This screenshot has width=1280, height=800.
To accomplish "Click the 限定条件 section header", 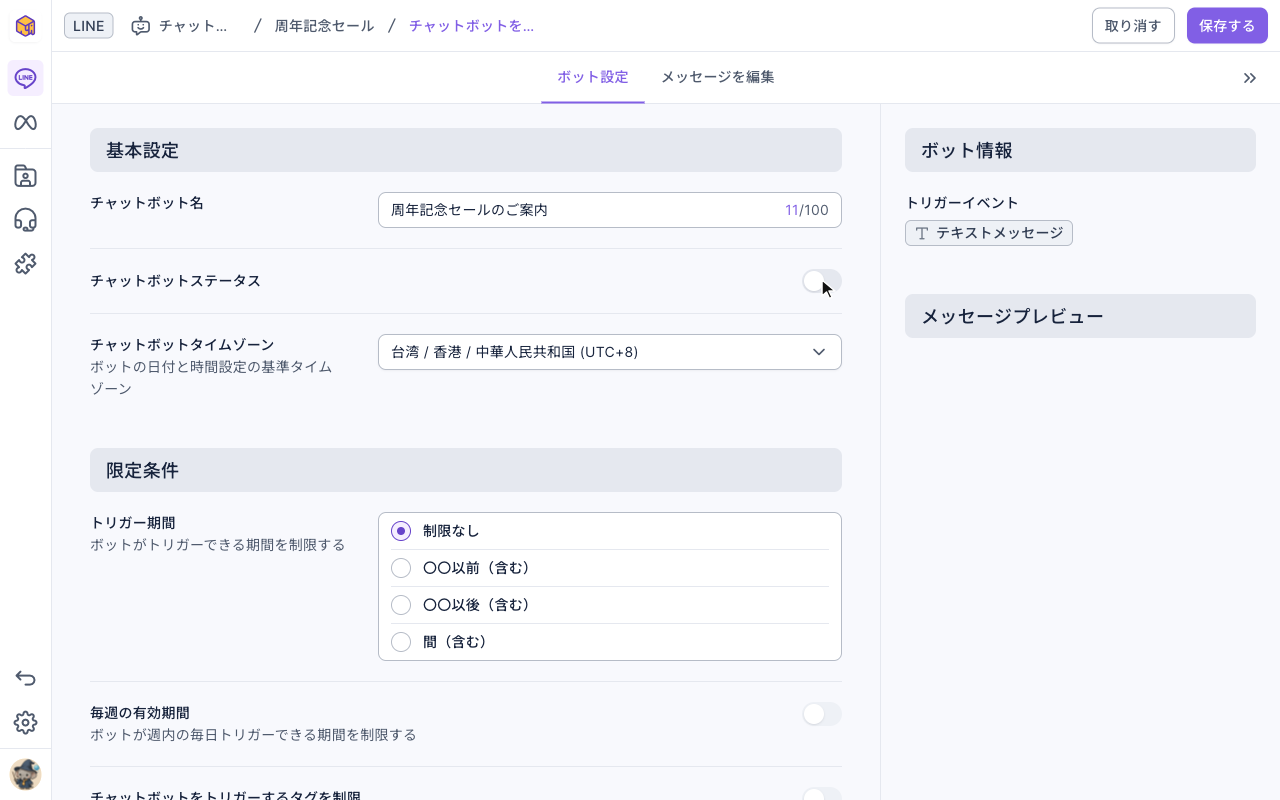I will (466, 470).
